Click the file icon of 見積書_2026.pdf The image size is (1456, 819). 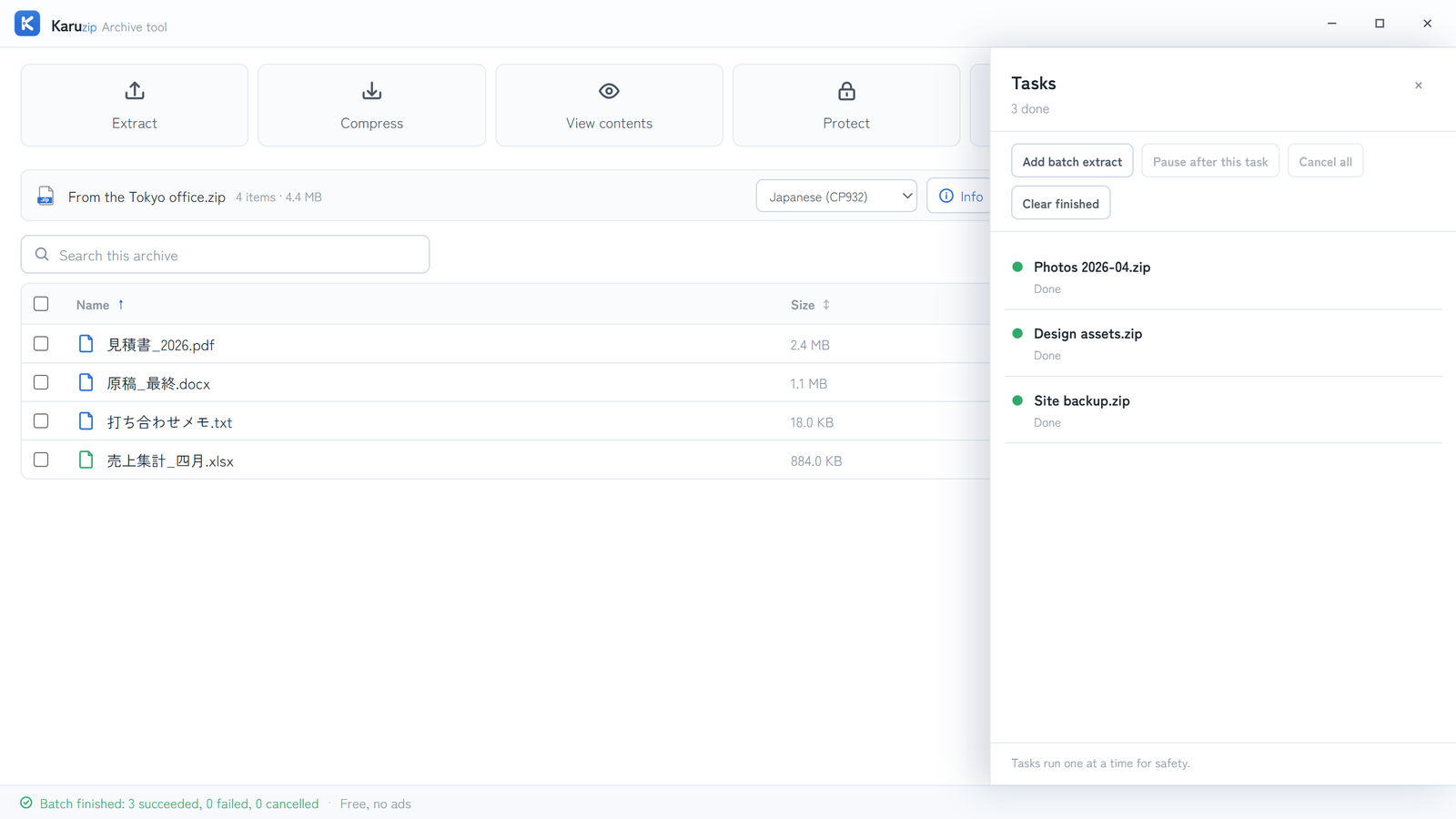(x=86, y=344)
